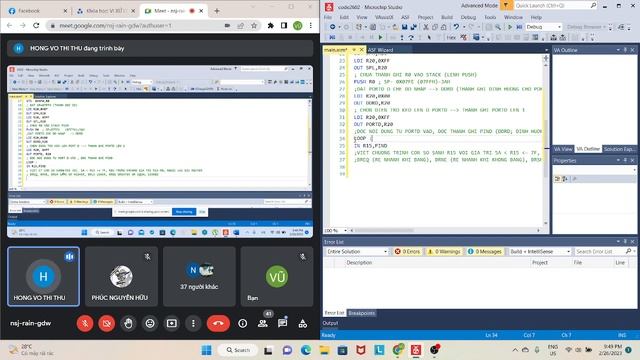Open the Output panel tab
Image resolution: width=640 pixels, height=360 pixels.
(x=330, y=323)
